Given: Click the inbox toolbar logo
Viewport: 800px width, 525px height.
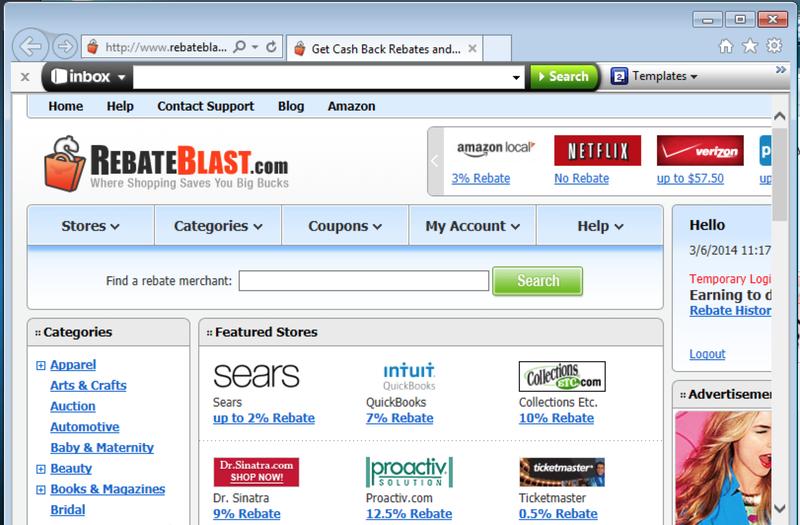Looking at the screenshot, I should (x=81, y=77).
